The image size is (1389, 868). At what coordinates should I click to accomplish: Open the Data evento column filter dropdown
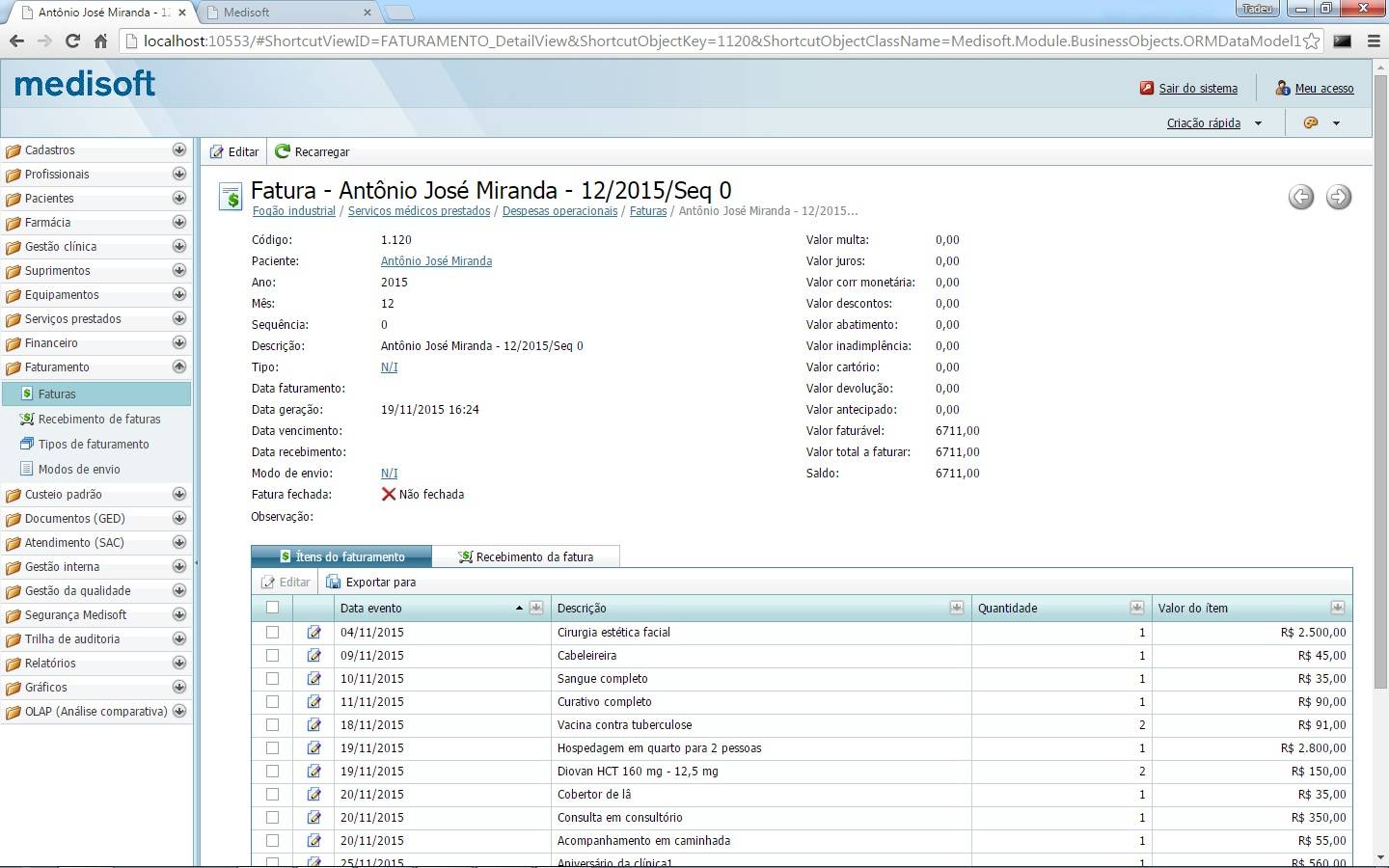pyautogui.click(x=536, y=608)
